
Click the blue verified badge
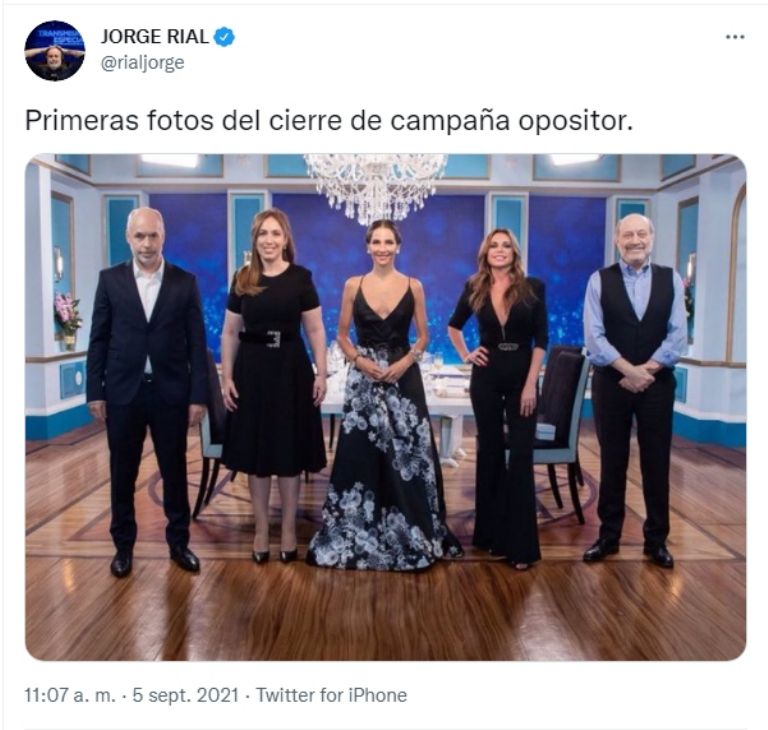coord(225,37)
